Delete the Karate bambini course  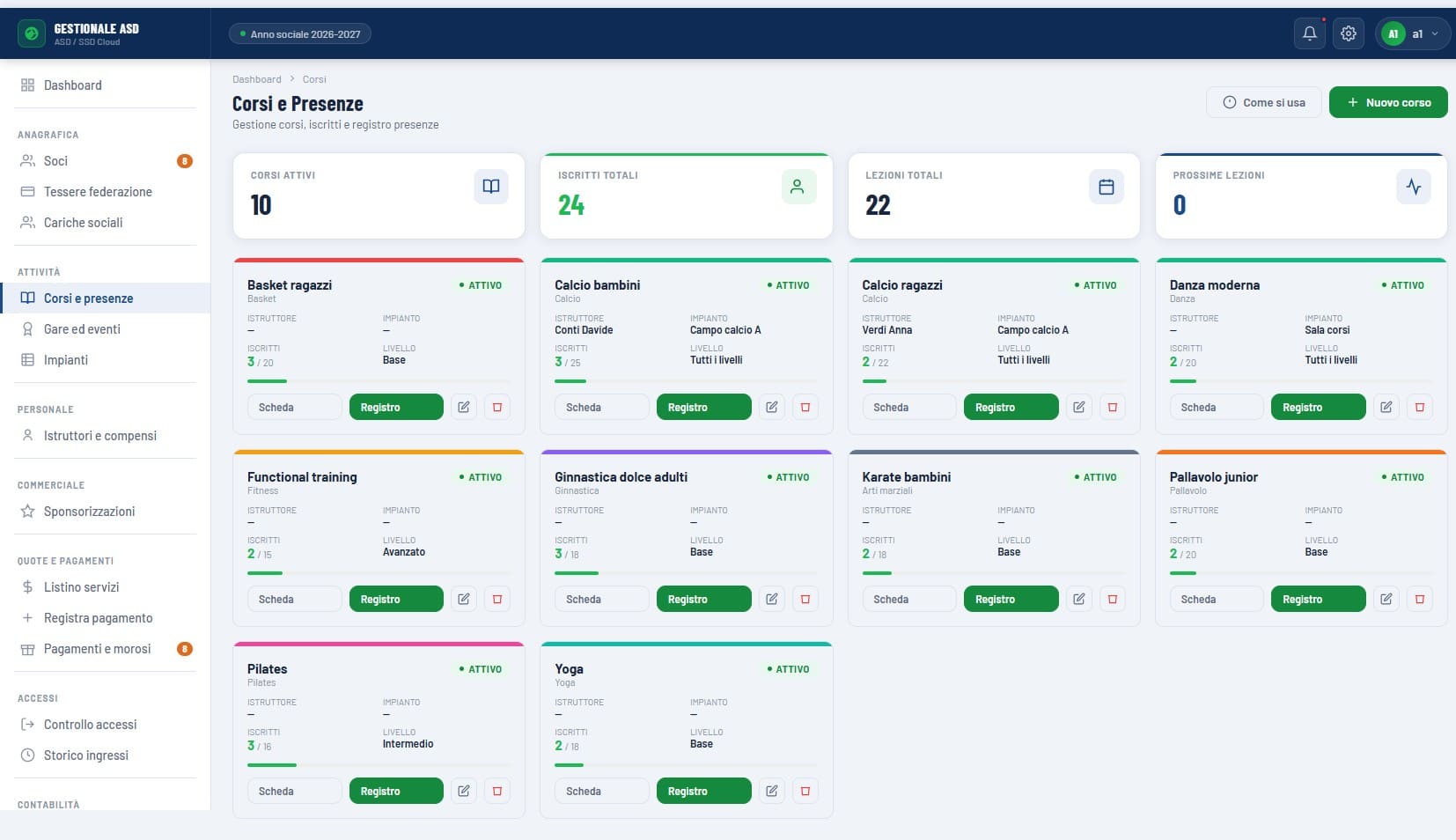point(1113,599)
